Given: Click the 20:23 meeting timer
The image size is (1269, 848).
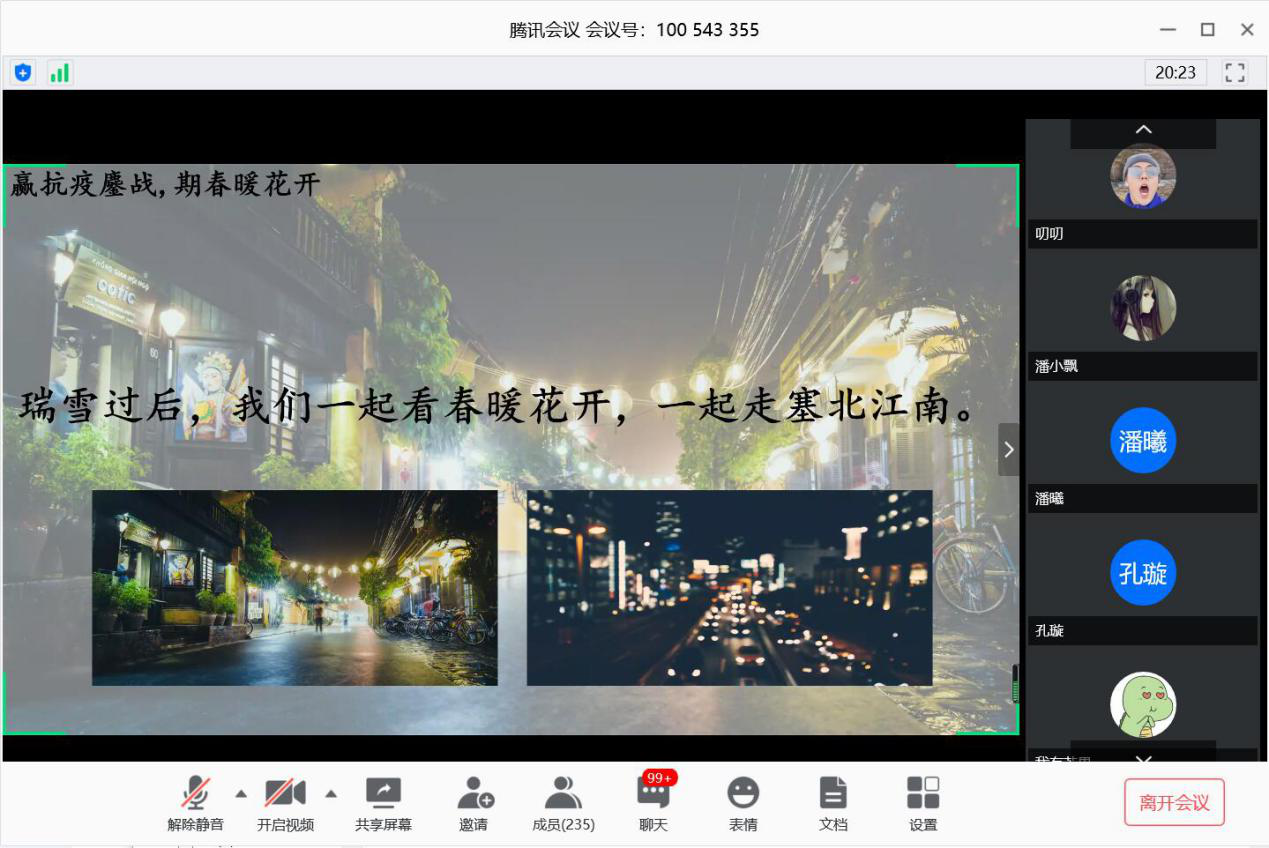Looking at the screenshot, I should [x=1175, y=72].
